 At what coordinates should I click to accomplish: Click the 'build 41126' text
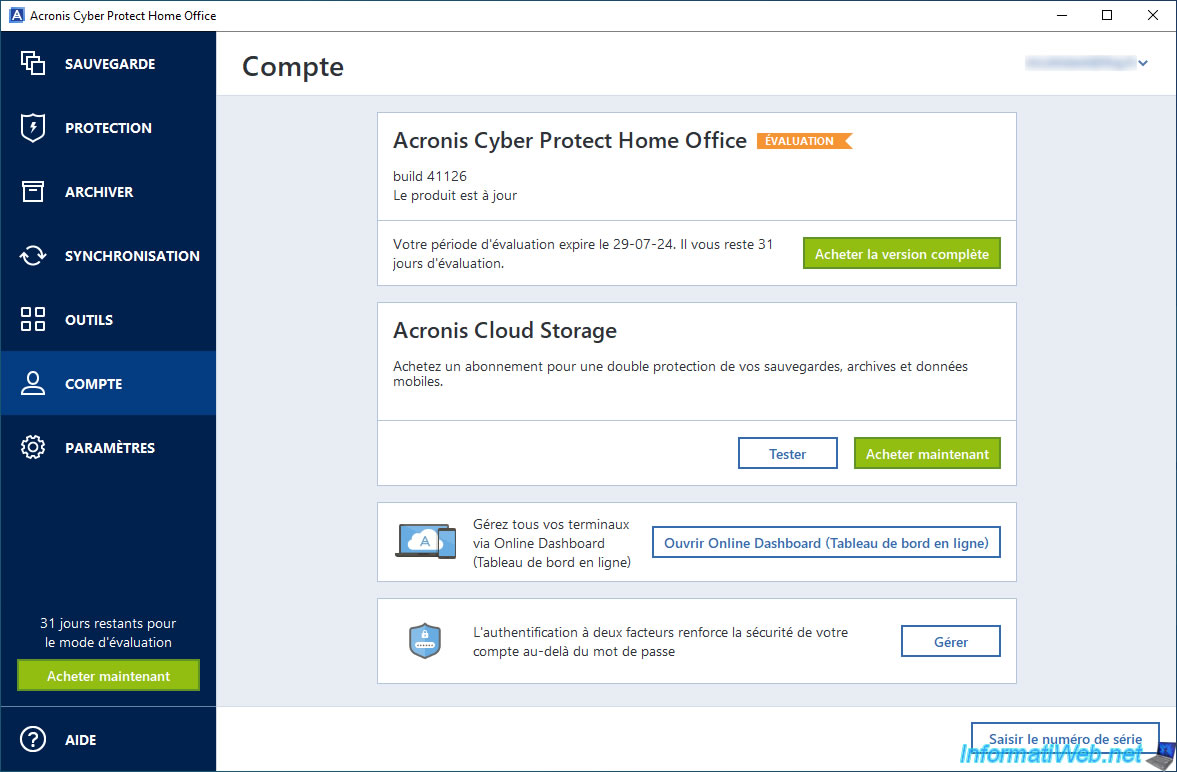pos(429,176)
